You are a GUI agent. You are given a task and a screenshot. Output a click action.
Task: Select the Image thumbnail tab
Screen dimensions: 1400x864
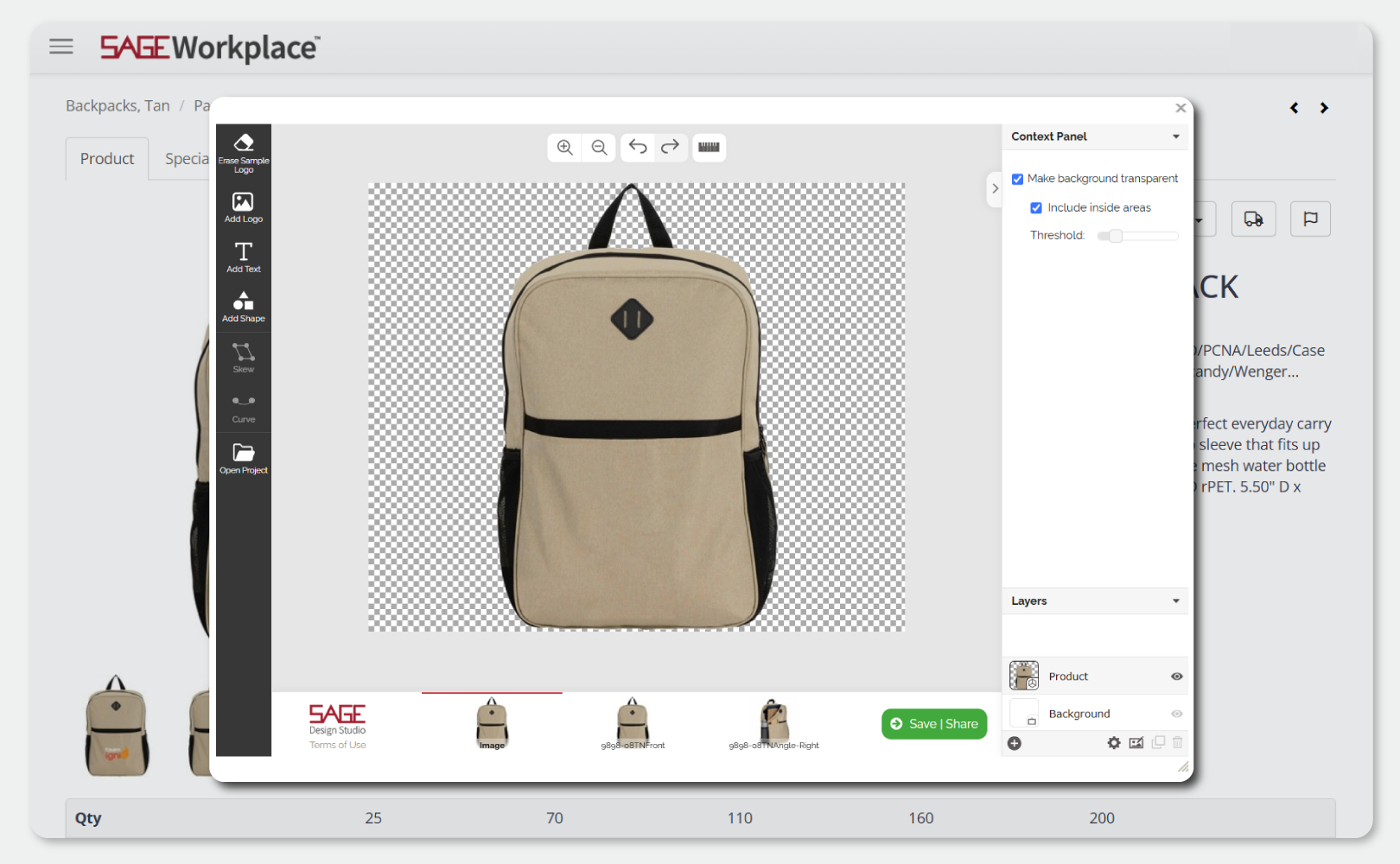pos(492,724)
